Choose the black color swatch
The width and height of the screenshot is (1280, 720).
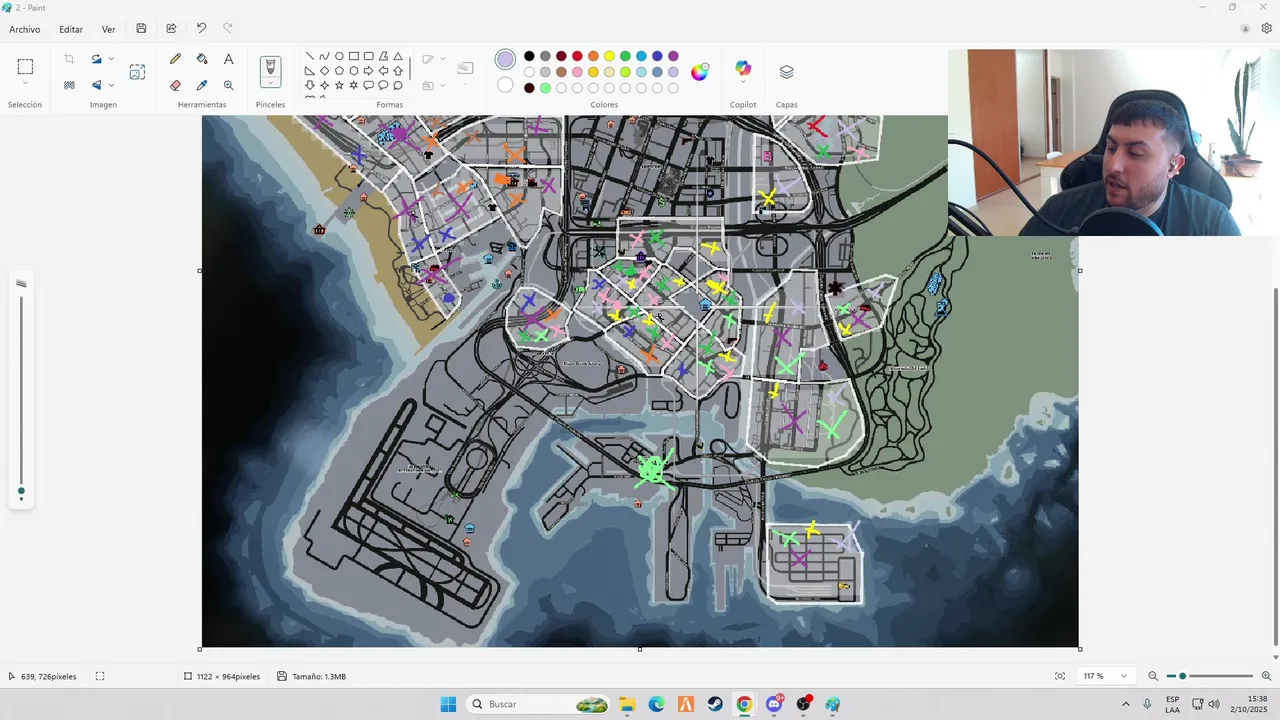click(529, 56)
